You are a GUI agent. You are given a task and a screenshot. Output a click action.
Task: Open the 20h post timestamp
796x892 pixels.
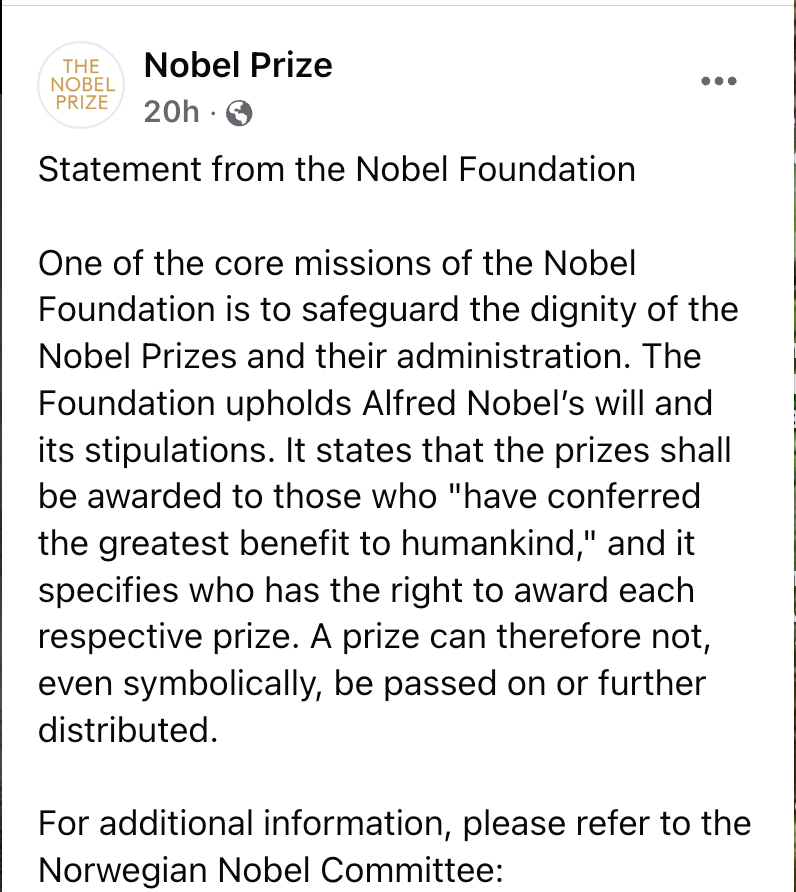click(x=171, y=112)
